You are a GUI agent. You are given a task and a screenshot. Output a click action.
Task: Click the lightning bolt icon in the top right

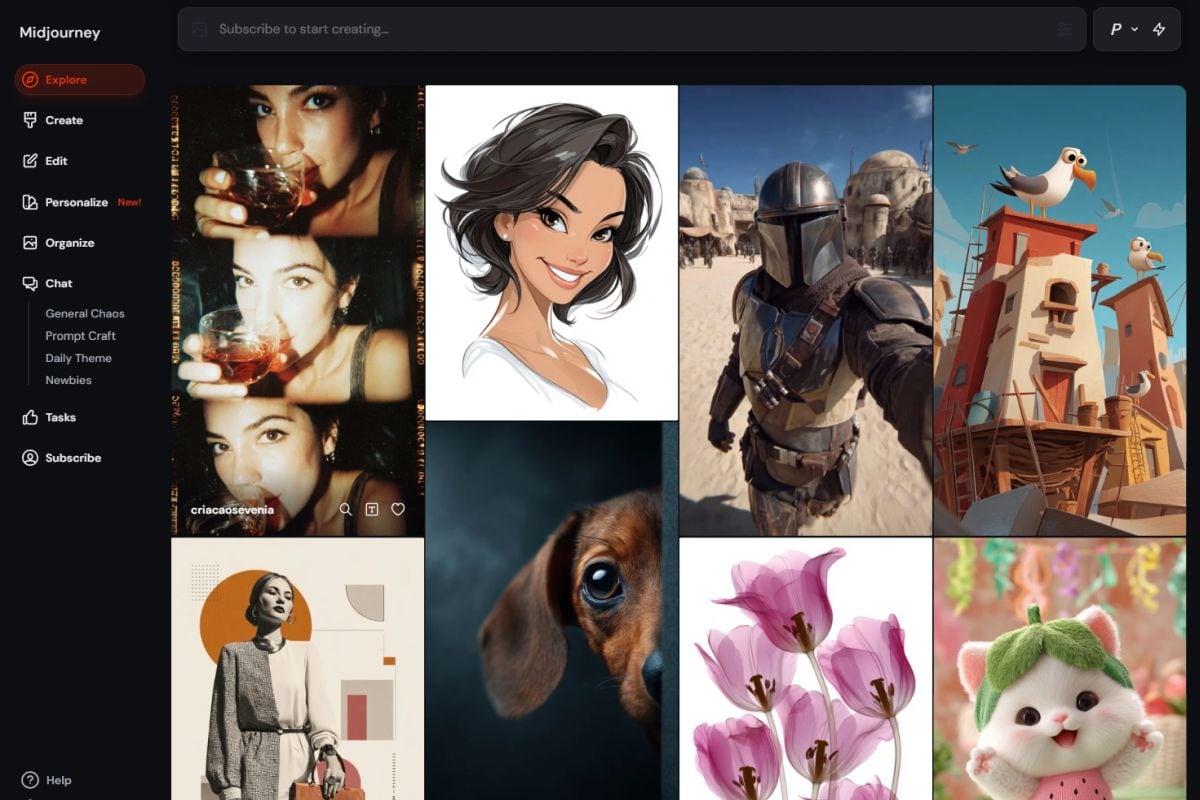(1159, 29)
